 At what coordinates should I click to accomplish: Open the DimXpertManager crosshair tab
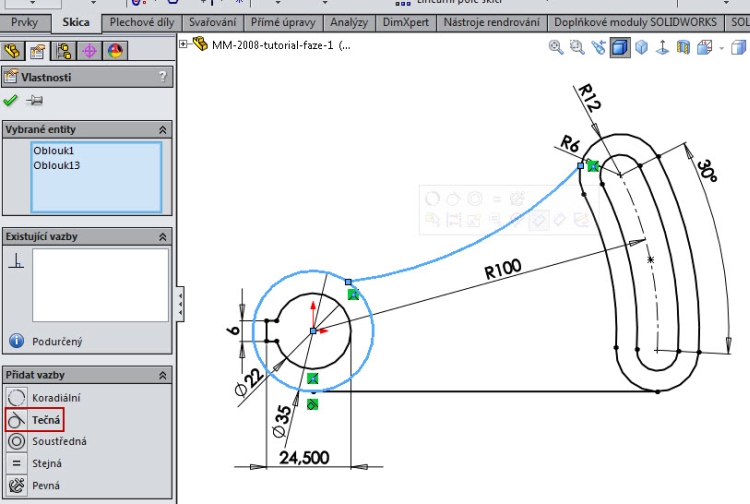pyautogui.click(x=89, y=50)
